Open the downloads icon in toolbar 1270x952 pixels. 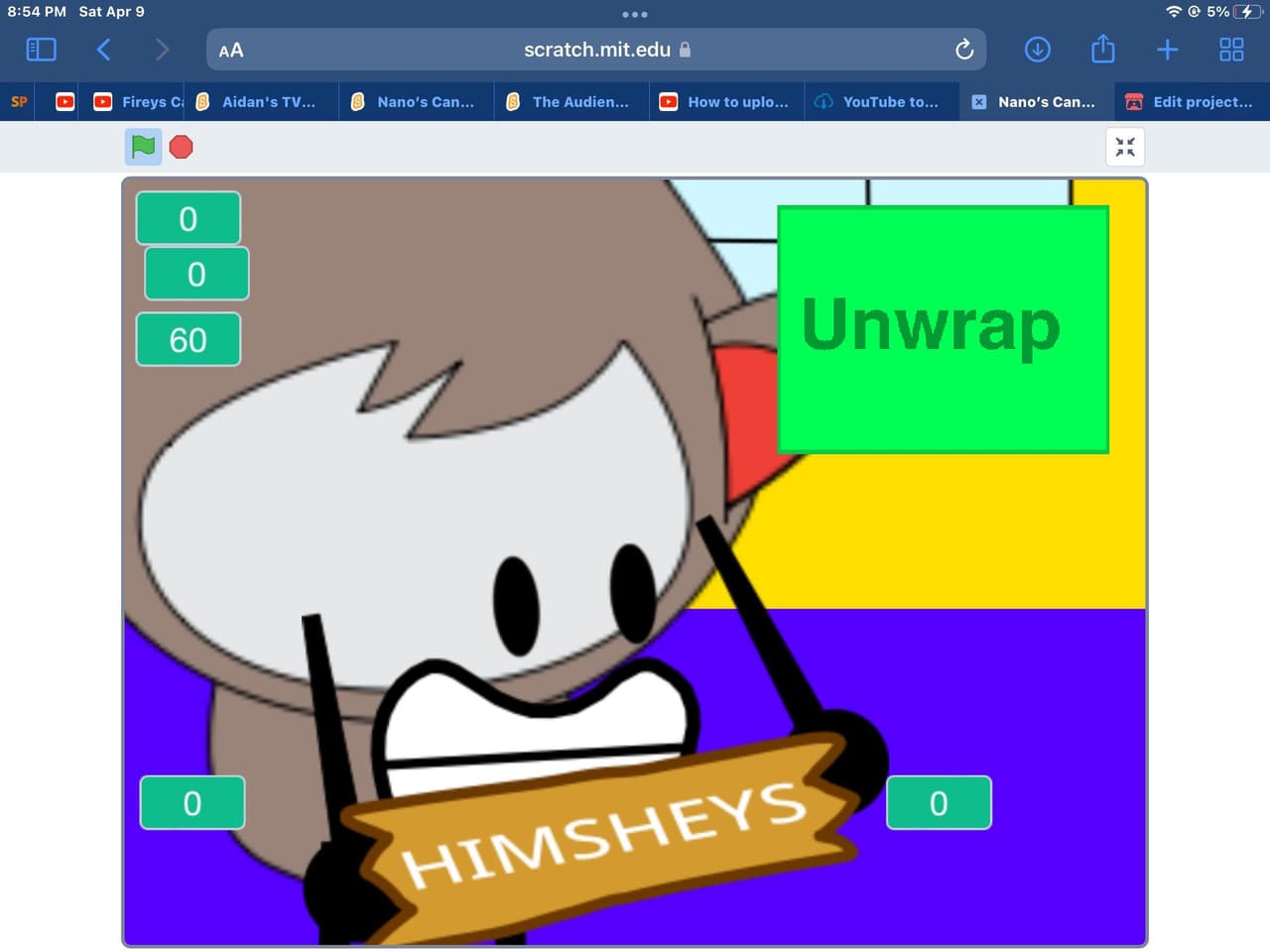click(x=1038, y=50)
